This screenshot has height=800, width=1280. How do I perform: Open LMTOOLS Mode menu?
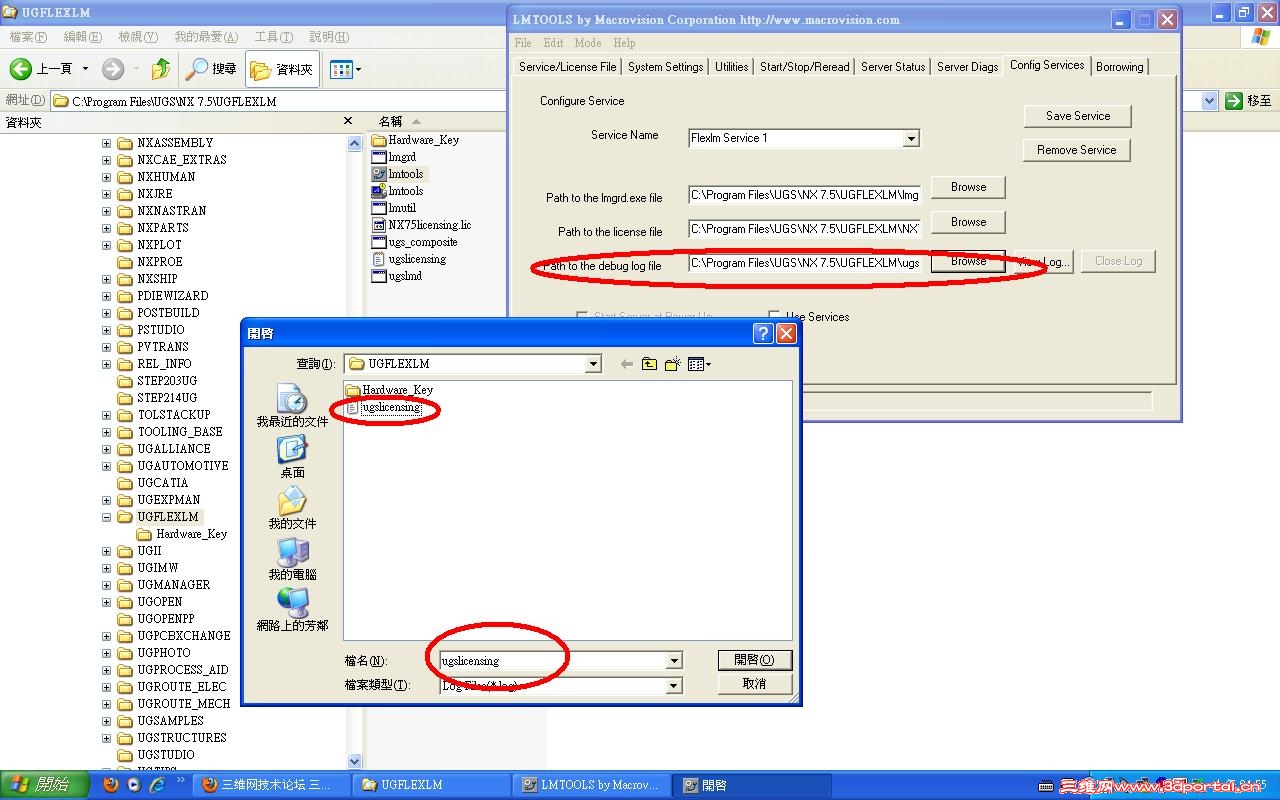coord(588,43)
